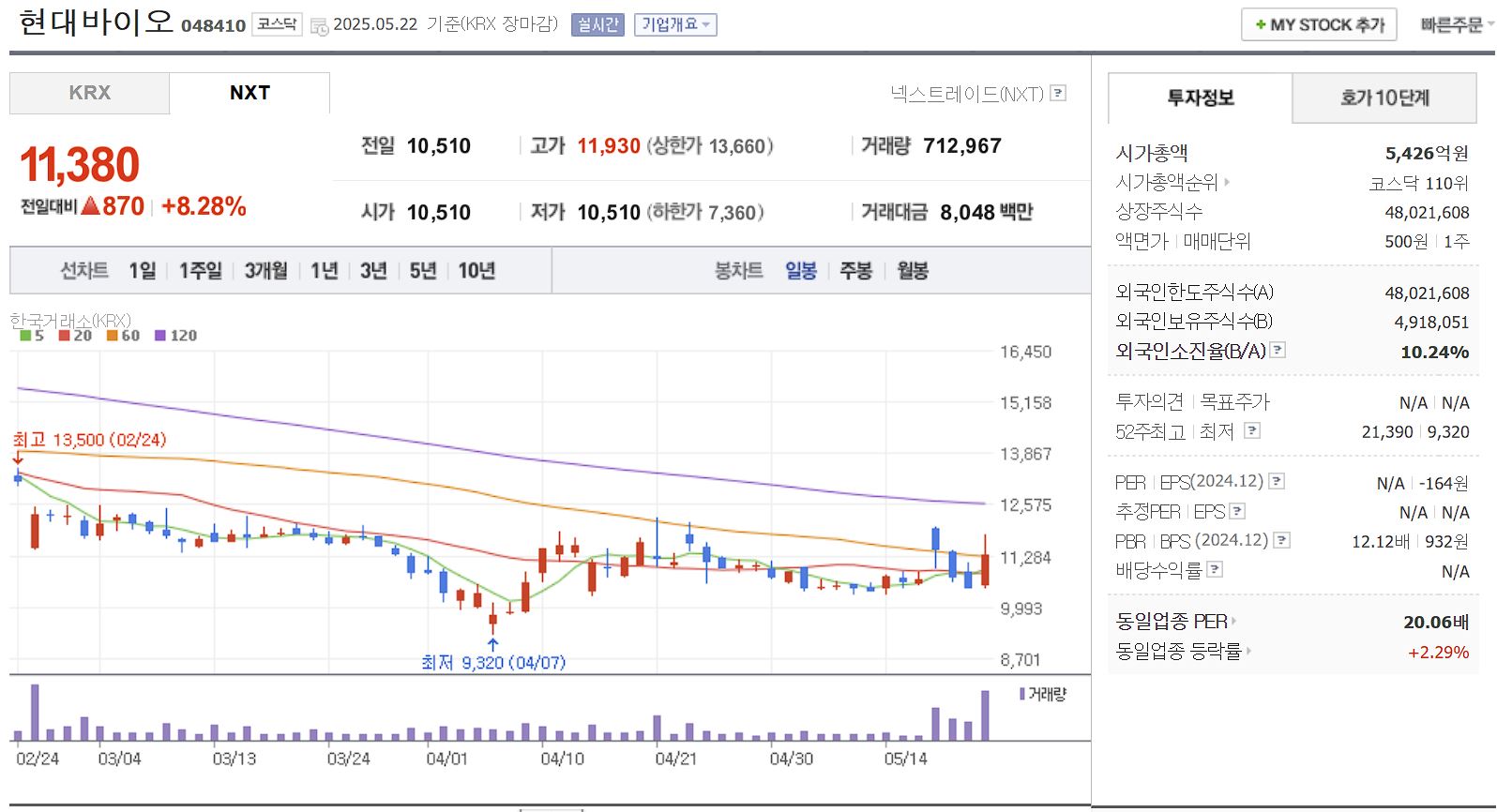Image resolution: width=1497 pixels, height=812 pixels.
Task: Select the 3개월 line chart period
Action: coord(266,271)
